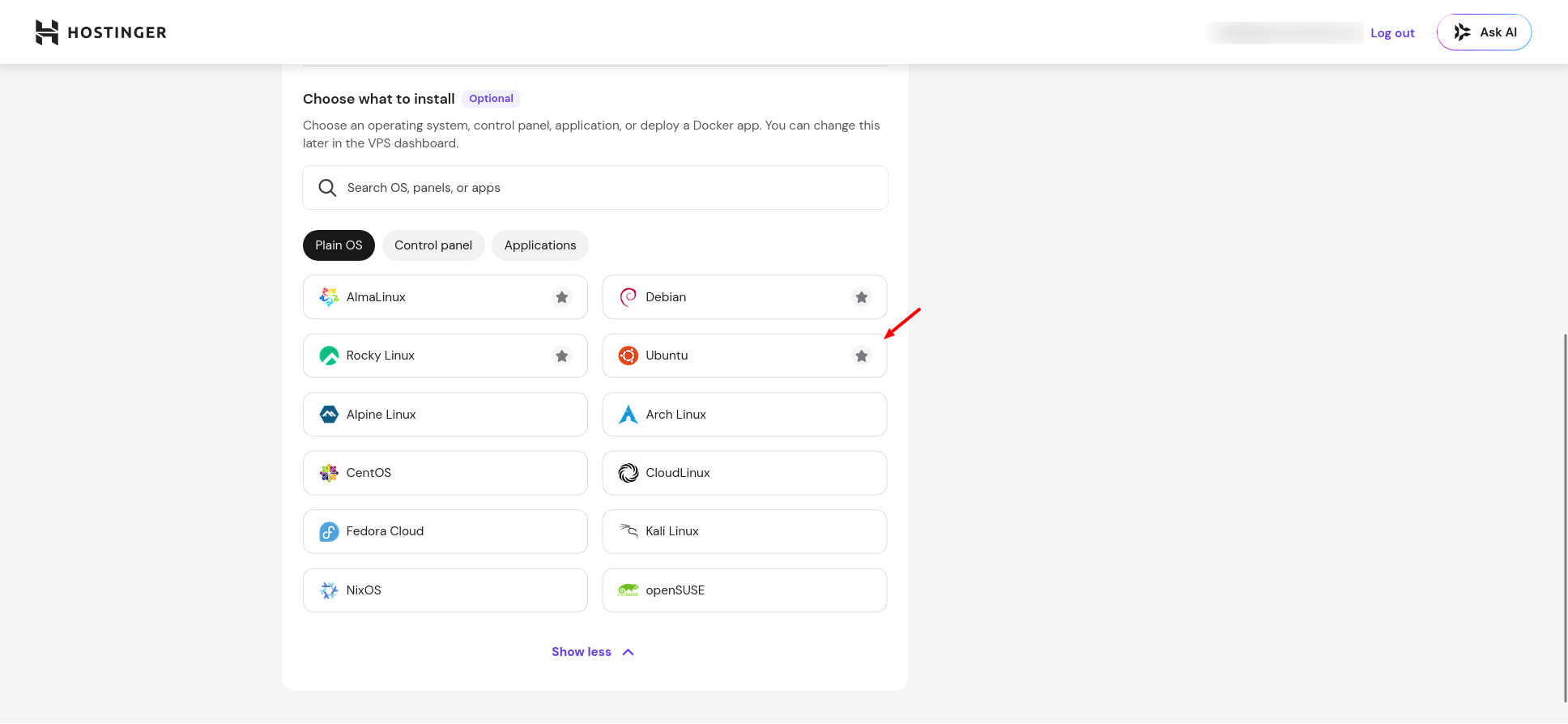Select the Kali Linux label

tap(672, 531)
